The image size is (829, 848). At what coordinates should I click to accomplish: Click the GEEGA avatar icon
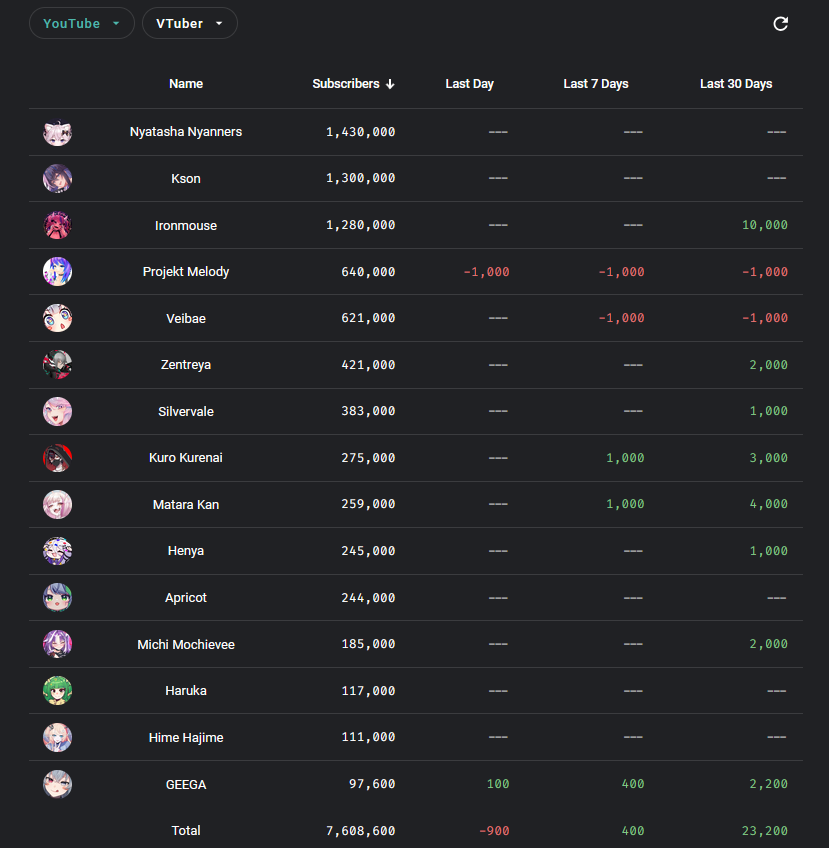[x=57, y=785]
